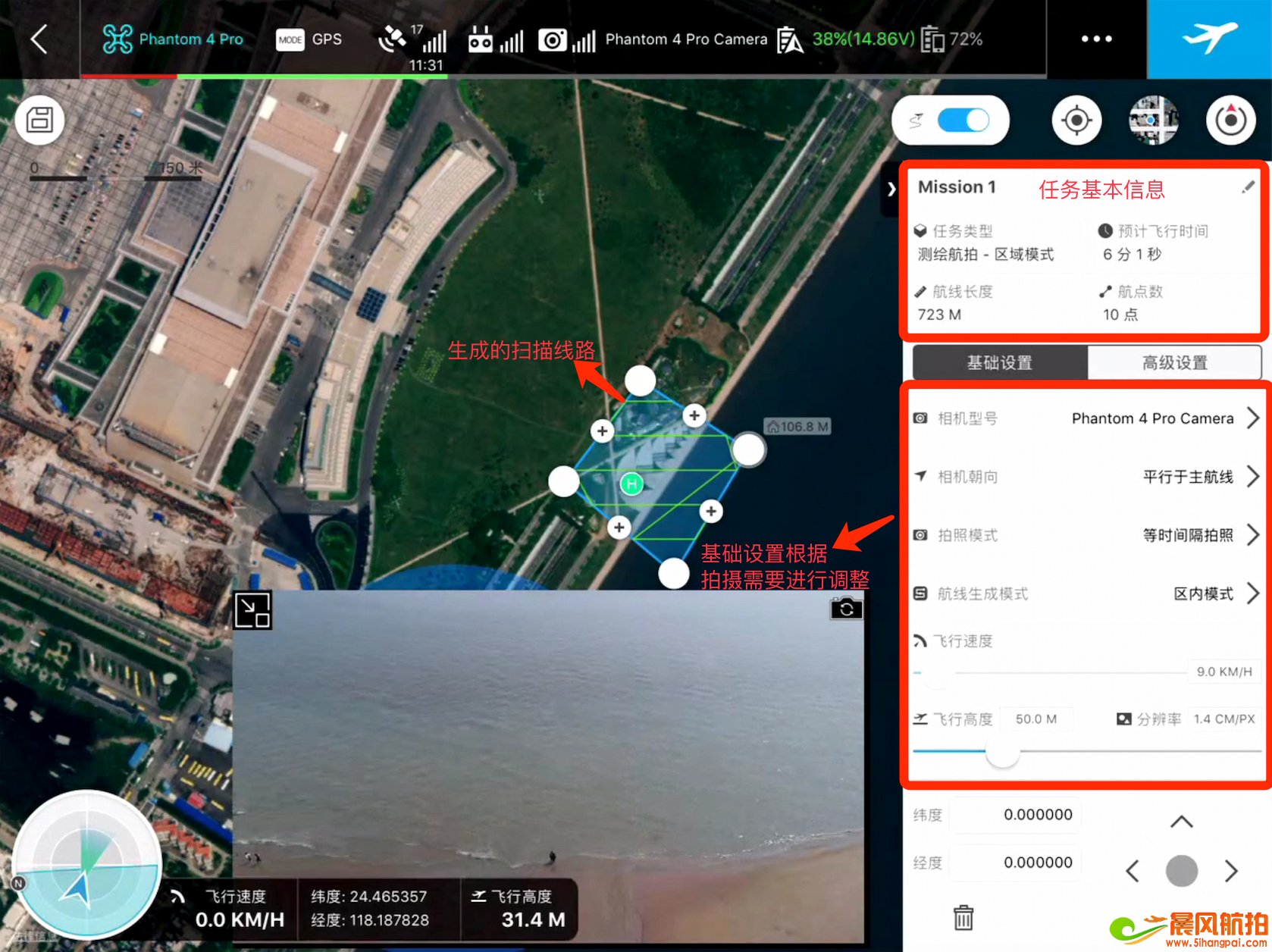Select the leftmost white polygon vertex
The image size is (1272, 952).
point(564,481)
